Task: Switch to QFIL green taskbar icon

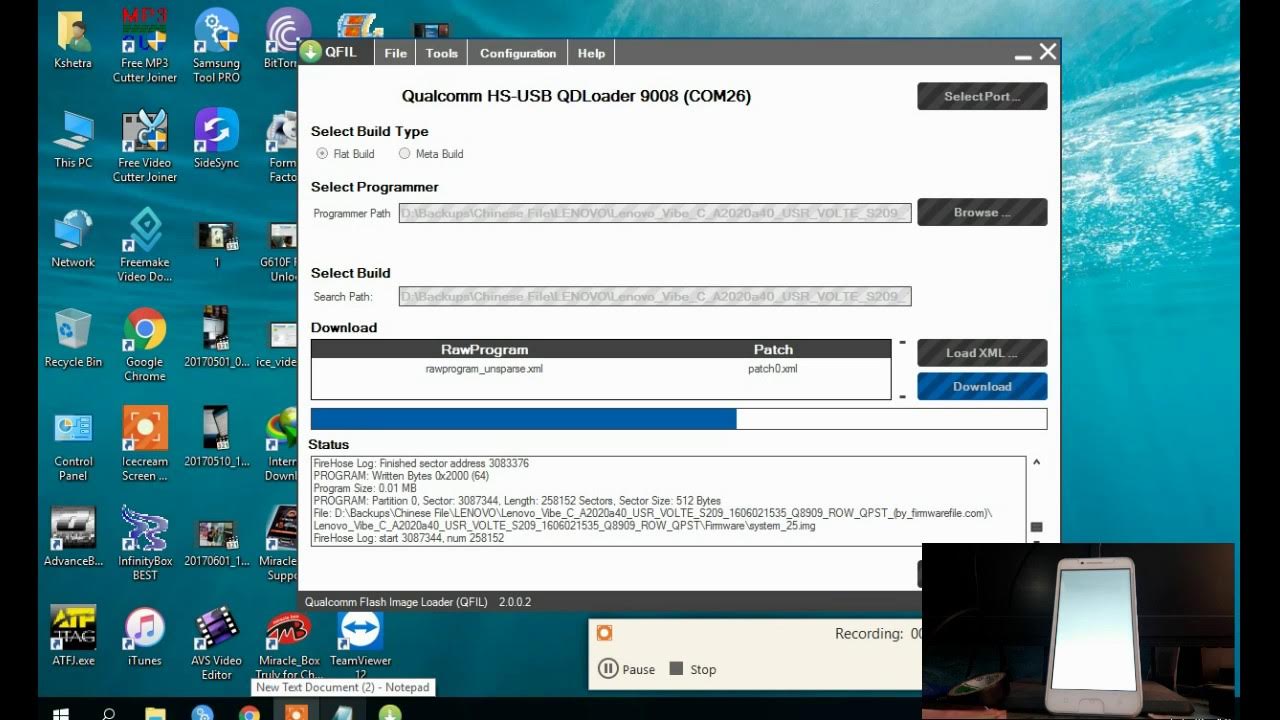Action: click(x=390, y=712)
